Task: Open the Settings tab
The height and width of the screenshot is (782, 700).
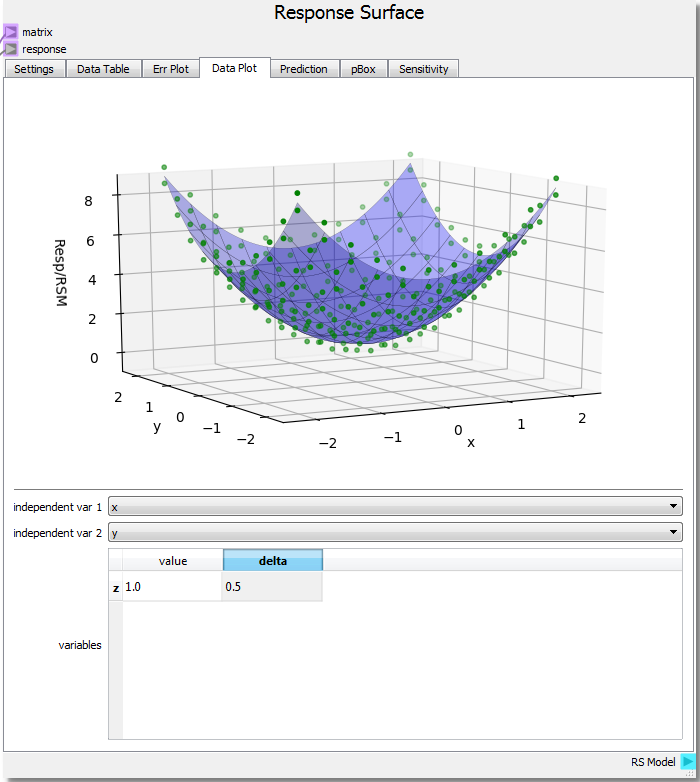Action: point(34,69)
